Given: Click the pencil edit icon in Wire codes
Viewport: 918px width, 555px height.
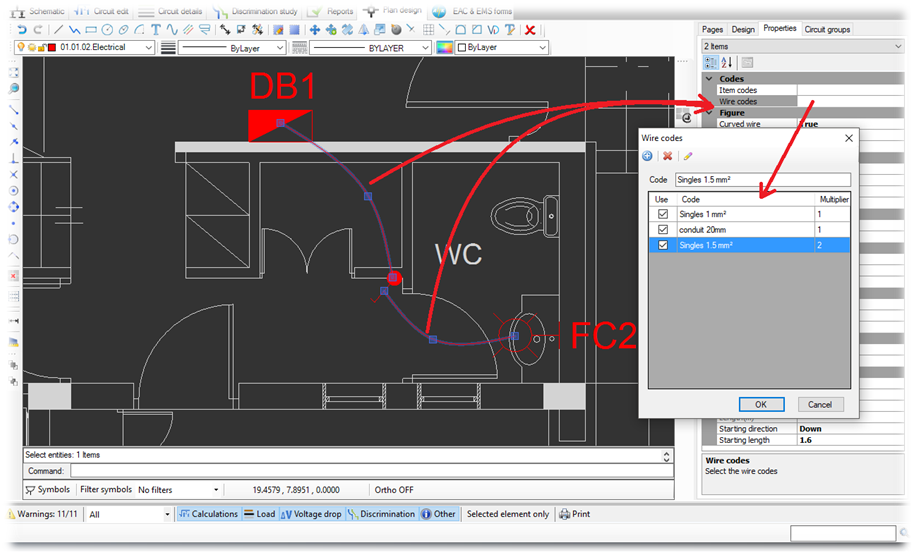Looking at the screenshot, I should pyautogui.click(x=688, y=156).
